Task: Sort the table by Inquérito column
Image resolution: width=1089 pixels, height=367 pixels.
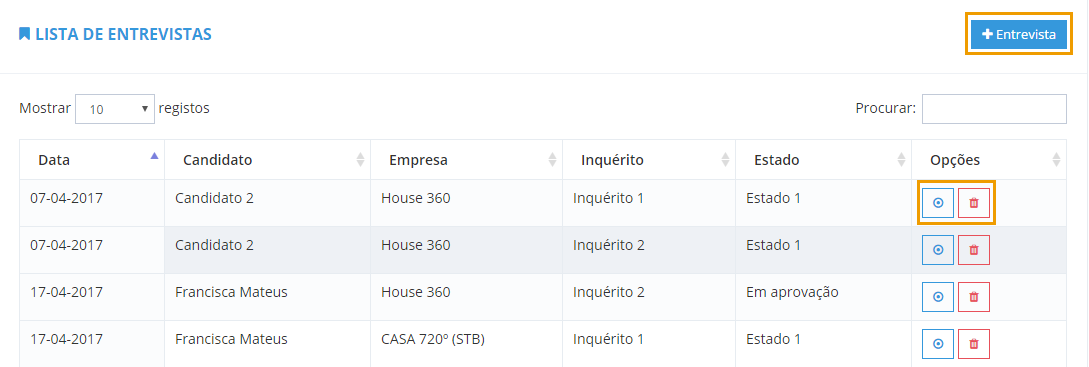Action: (649, 160)
